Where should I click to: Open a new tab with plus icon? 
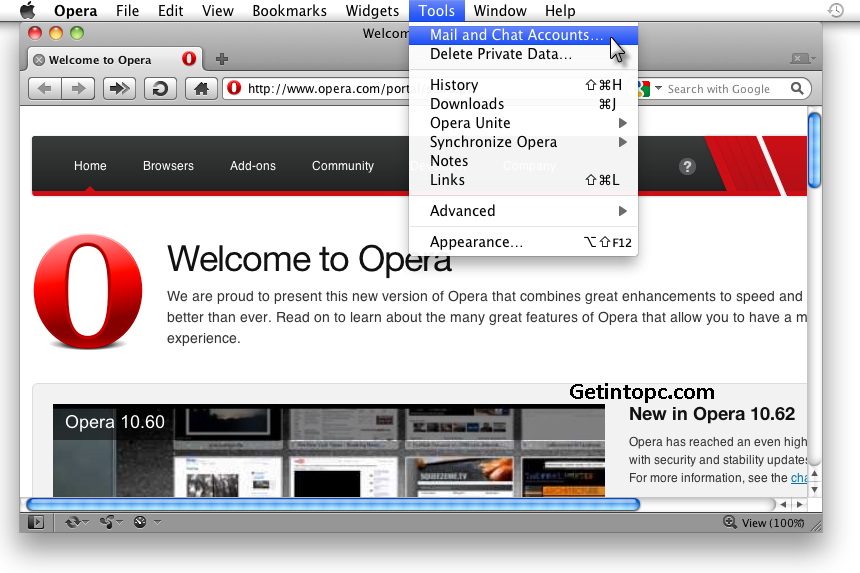pos(222,59)
